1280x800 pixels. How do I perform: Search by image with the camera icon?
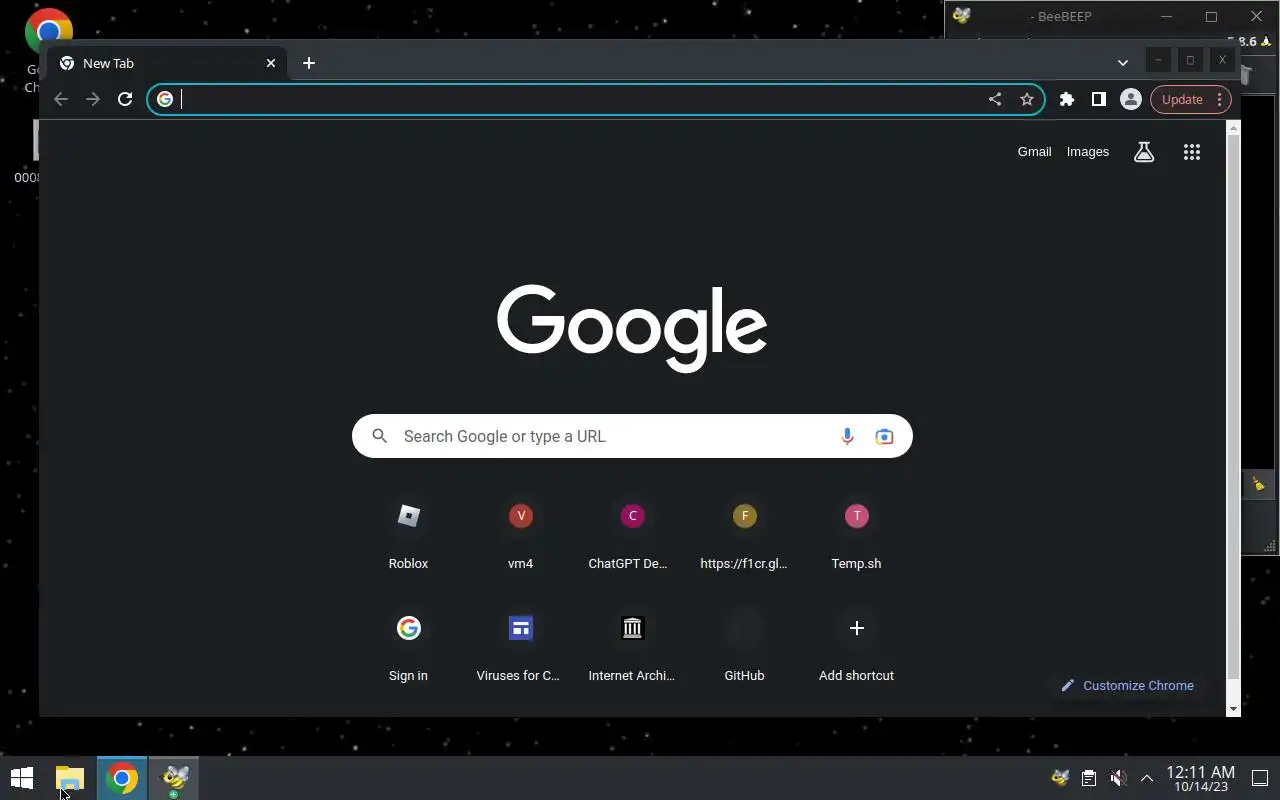884,436
